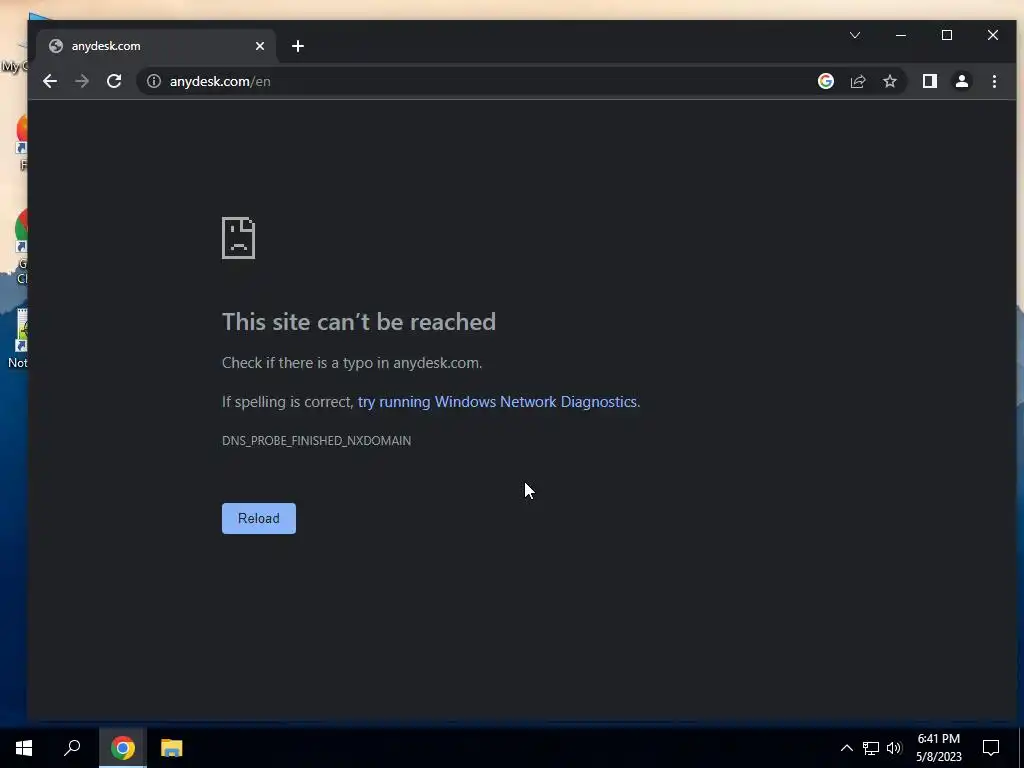Click the DNS_PROBE_FINISHED_NXDOMAIN error code
Screen dimensions: 1024x768
coord(317,441)
